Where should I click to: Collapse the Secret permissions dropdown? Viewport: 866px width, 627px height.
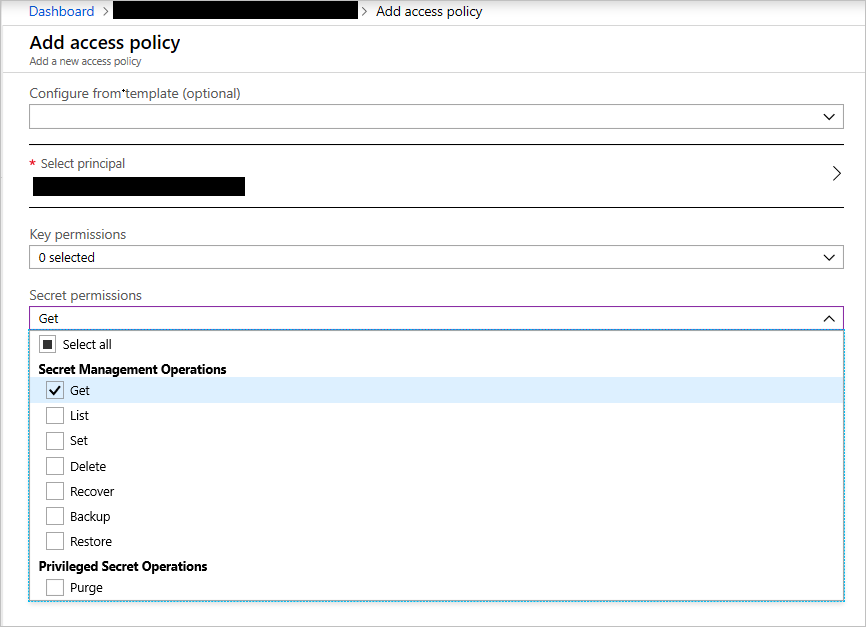pyautogui.click(x=436, y=318)
